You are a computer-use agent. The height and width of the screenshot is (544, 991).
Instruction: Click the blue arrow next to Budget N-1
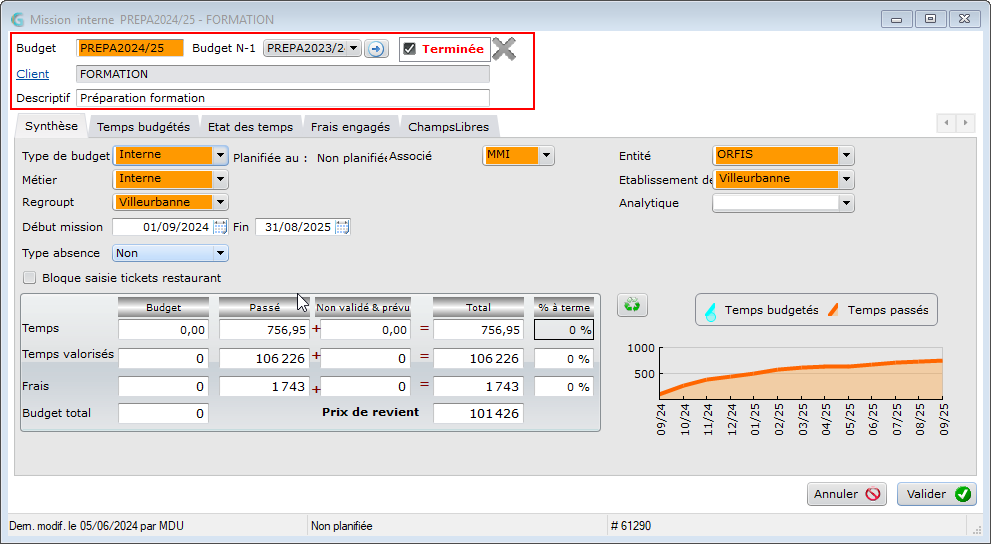click(x=376, y=49)
